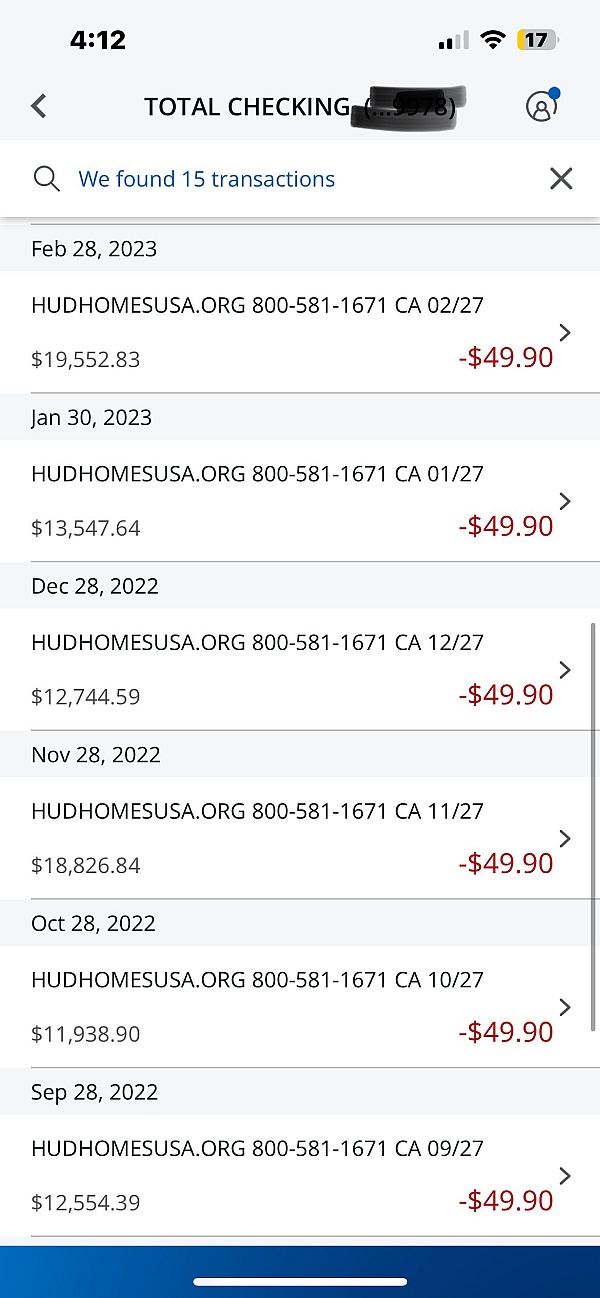Open Jan 30, 2023 transaction chevron

(565, 501)
